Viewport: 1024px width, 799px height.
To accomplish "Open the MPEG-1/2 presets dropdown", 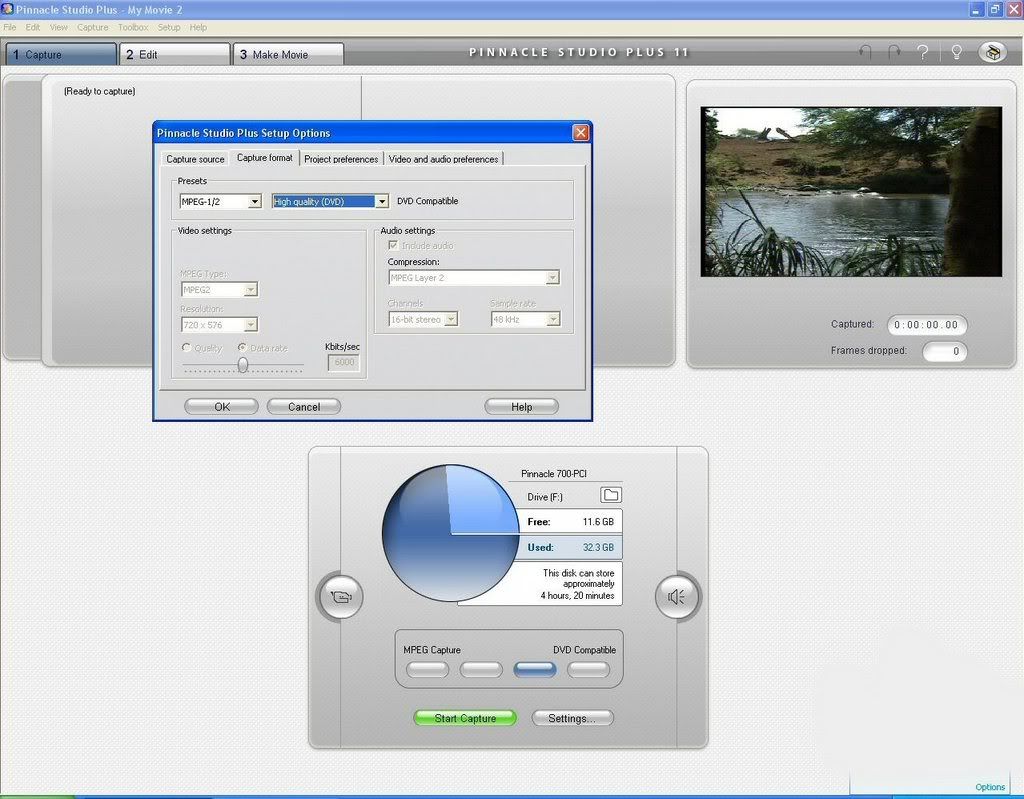I will point(221,202).
